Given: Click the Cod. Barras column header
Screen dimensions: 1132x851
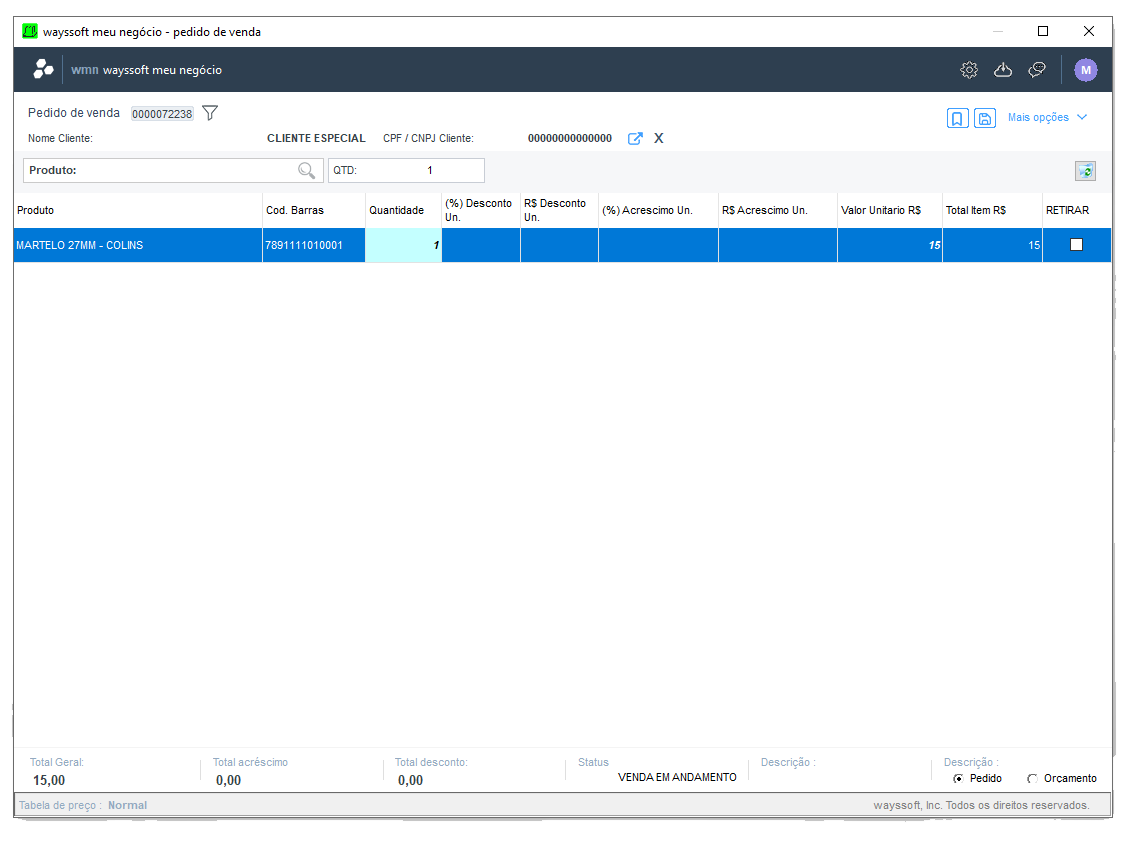Looking at the screenshot, I should point(314,210).
